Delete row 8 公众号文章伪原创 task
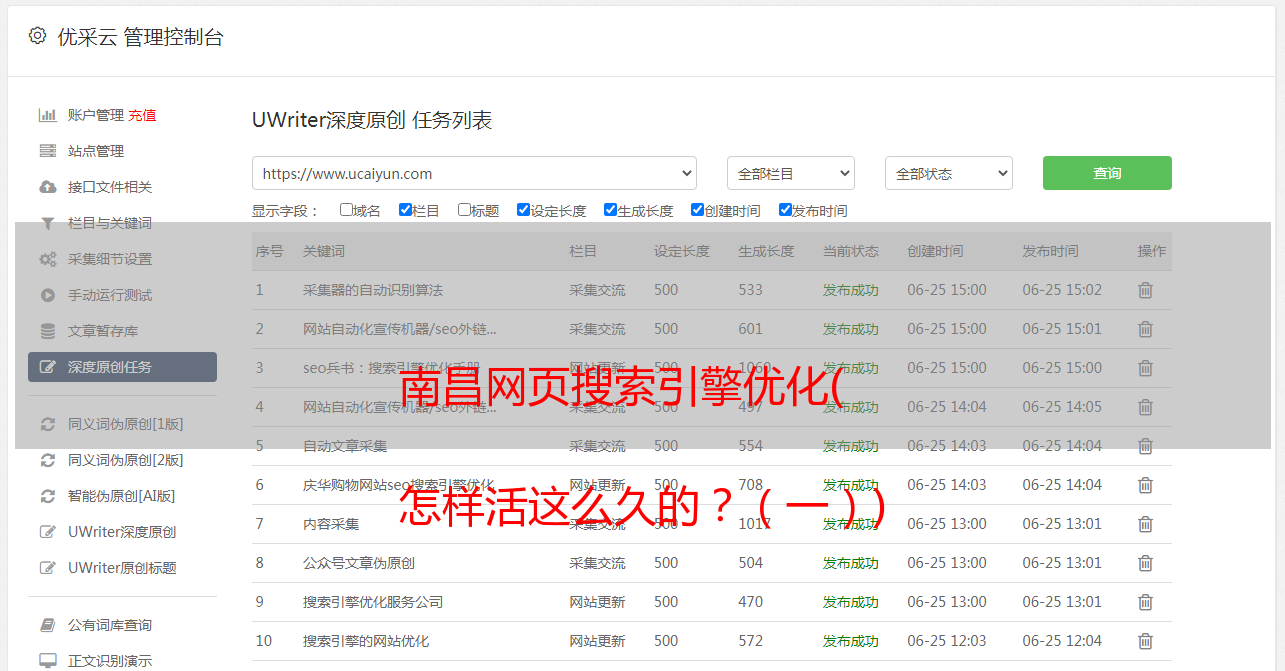 tap(1145, 563)
